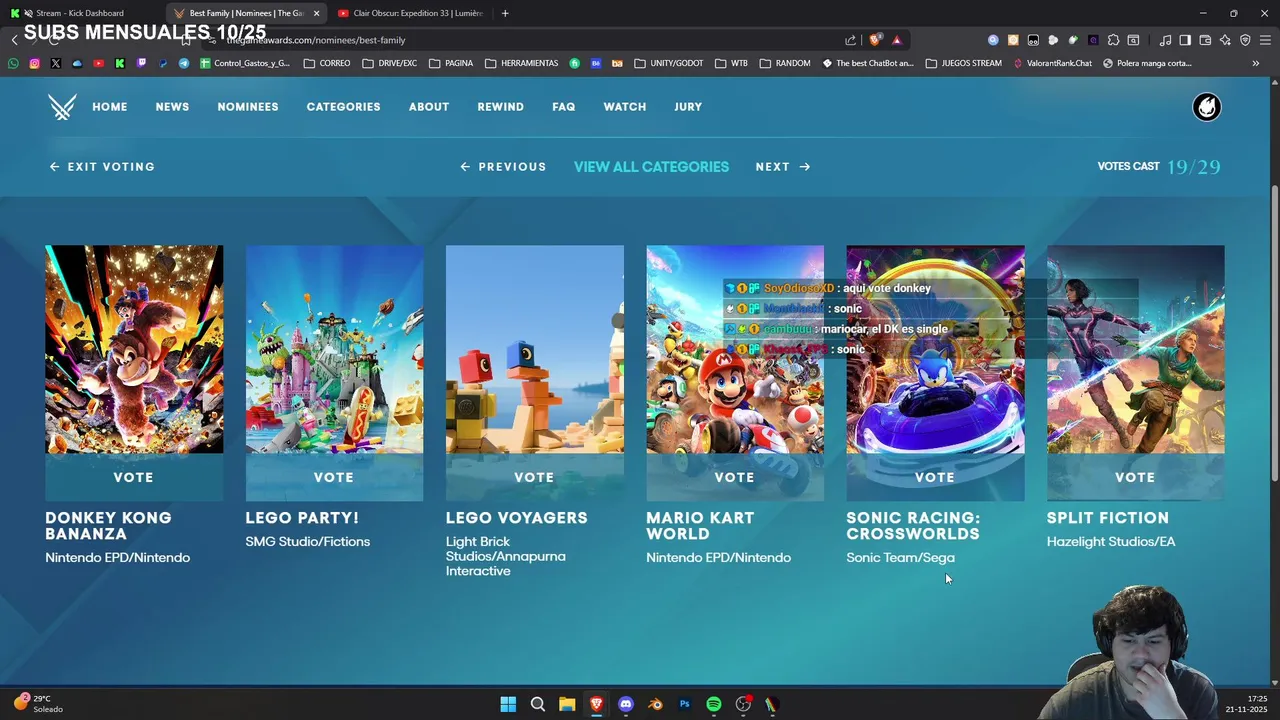Open Instagram bookmark icon
The height and width of the screenshot is (720, 1280).
click(x=34, y=63)
